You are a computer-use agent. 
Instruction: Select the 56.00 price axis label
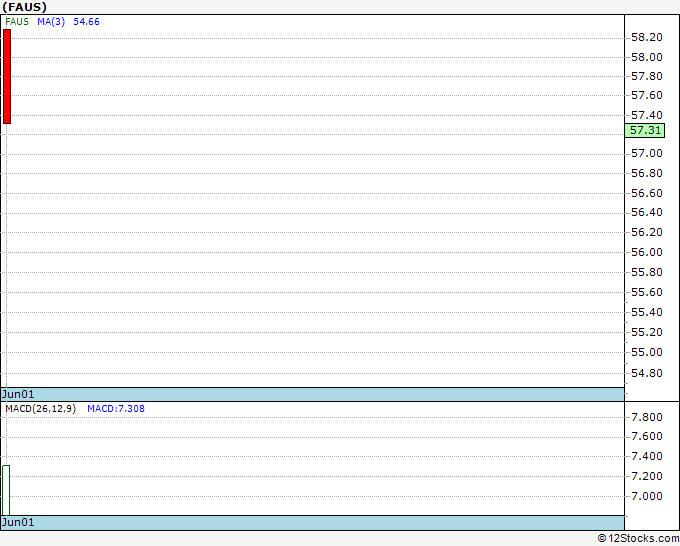click(x=646, y=252)
